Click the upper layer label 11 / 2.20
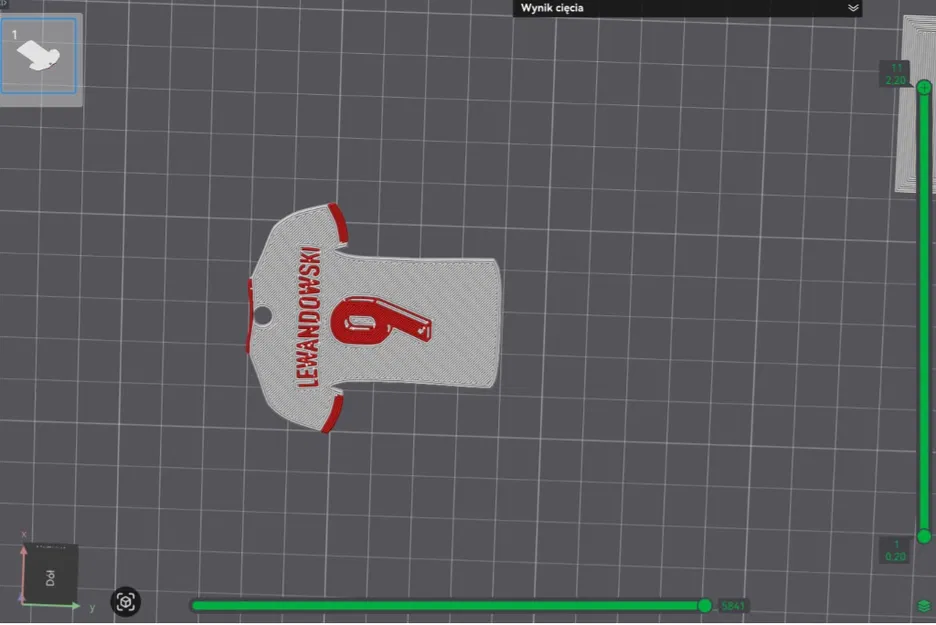This screenshot has width=936, height=625. click(x=895, y=74)
